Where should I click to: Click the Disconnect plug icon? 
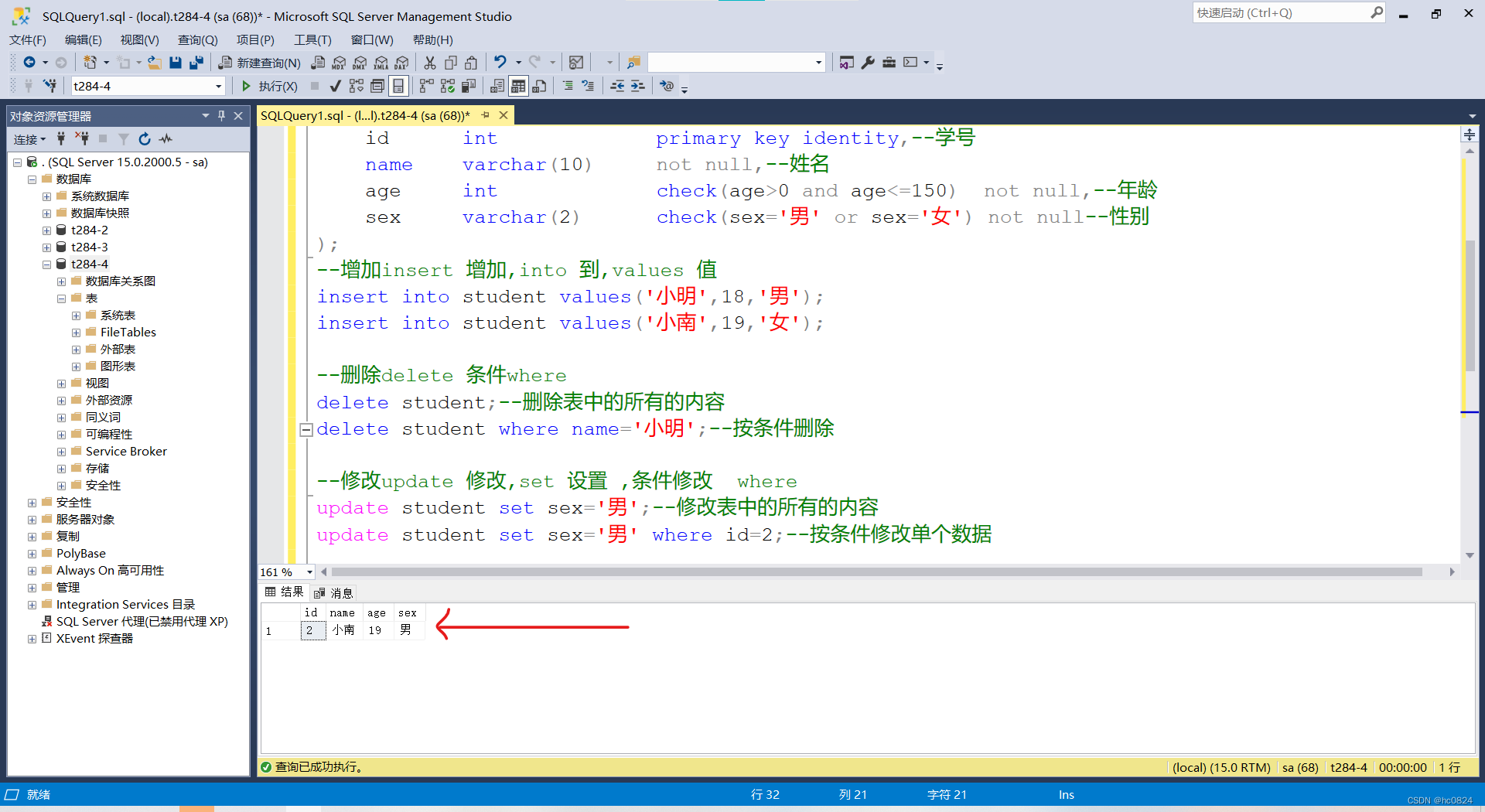82,139
